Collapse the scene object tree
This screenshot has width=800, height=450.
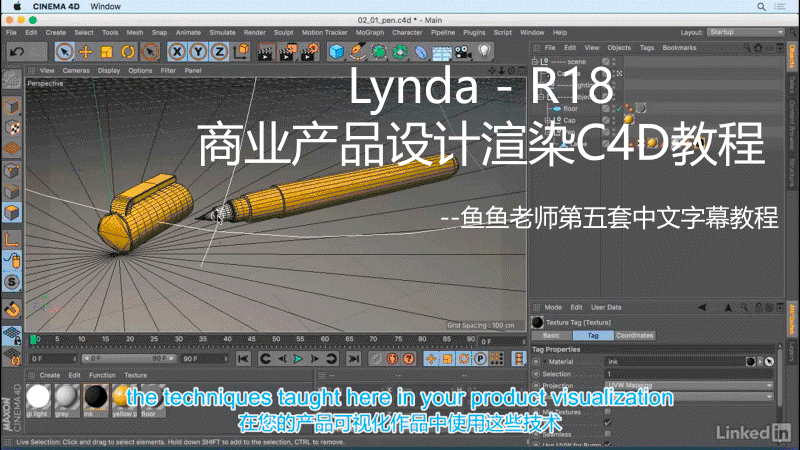point(535,61)
